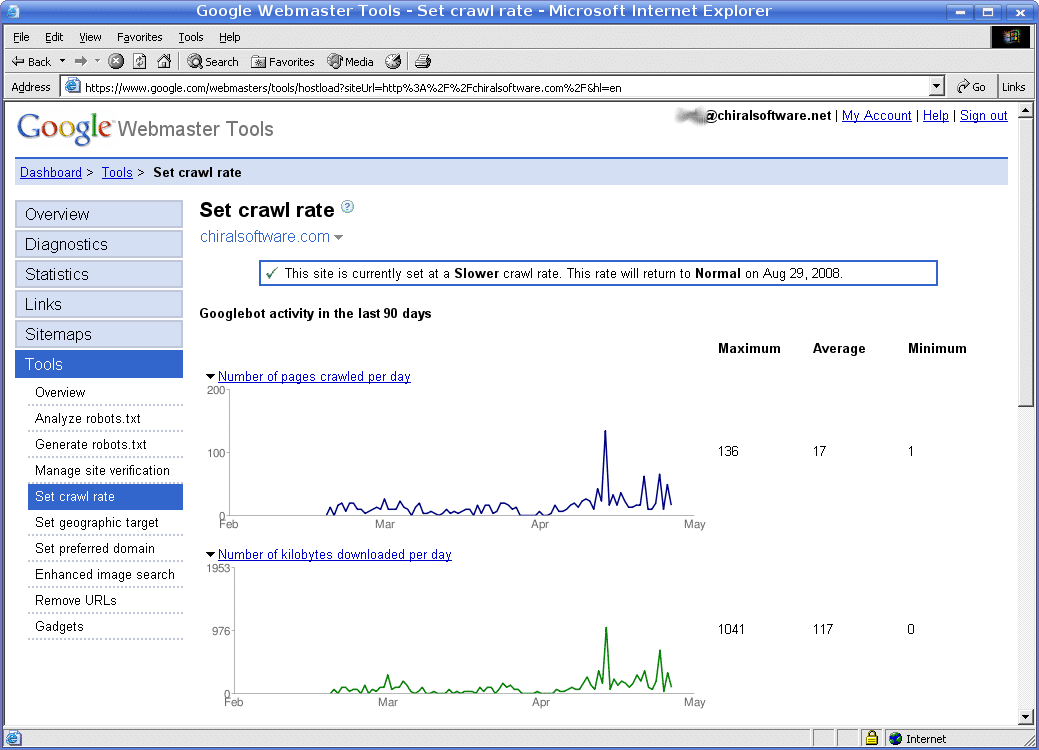The width and height of the screenshot is (1039, 750).
Task: Go to the Home page icon
Action: 164,62
